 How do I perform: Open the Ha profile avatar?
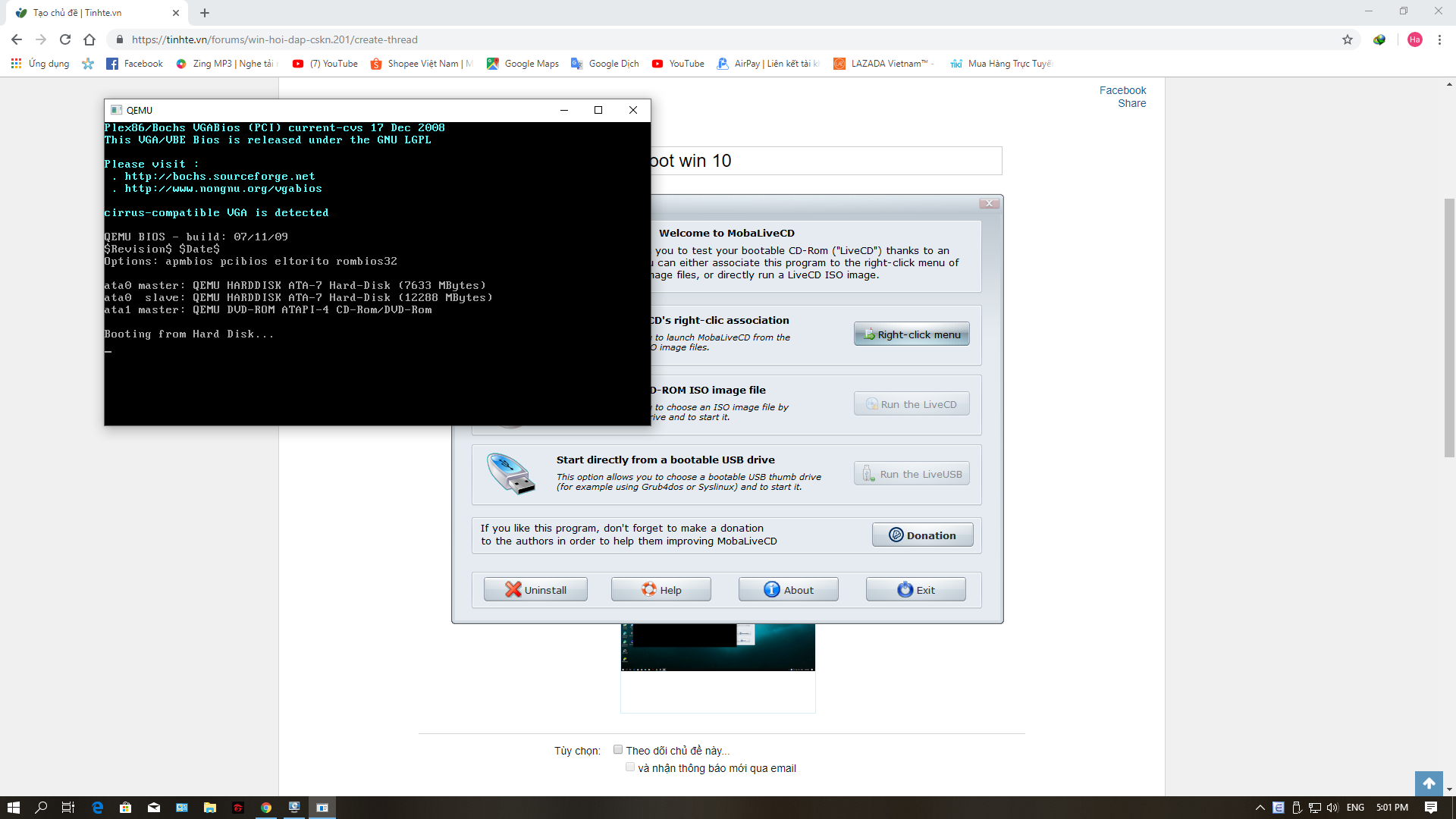(x=1415, y=39)
